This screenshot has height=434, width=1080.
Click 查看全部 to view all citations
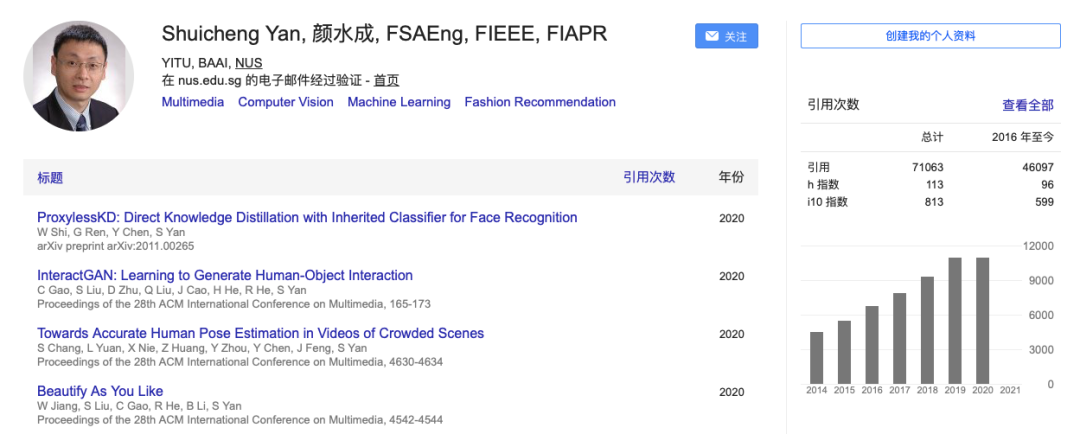tap(1027, 105)
